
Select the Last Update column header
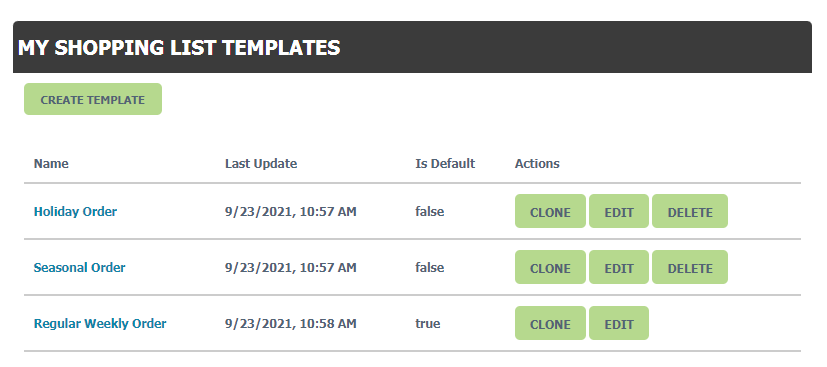tap(261, 163)
